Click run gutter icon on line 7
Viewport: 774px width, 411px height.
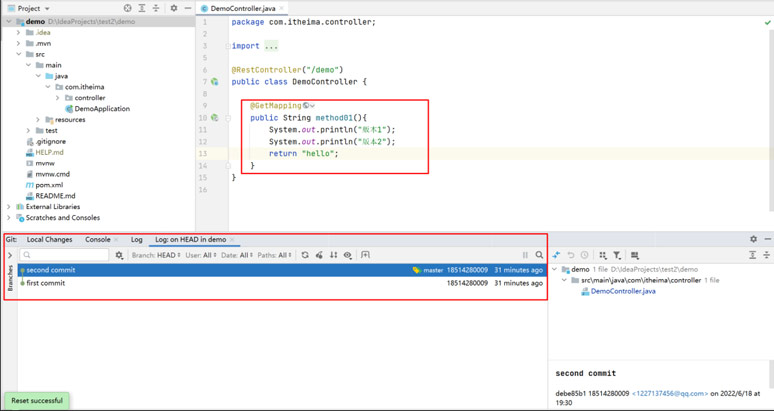[214, 82]
